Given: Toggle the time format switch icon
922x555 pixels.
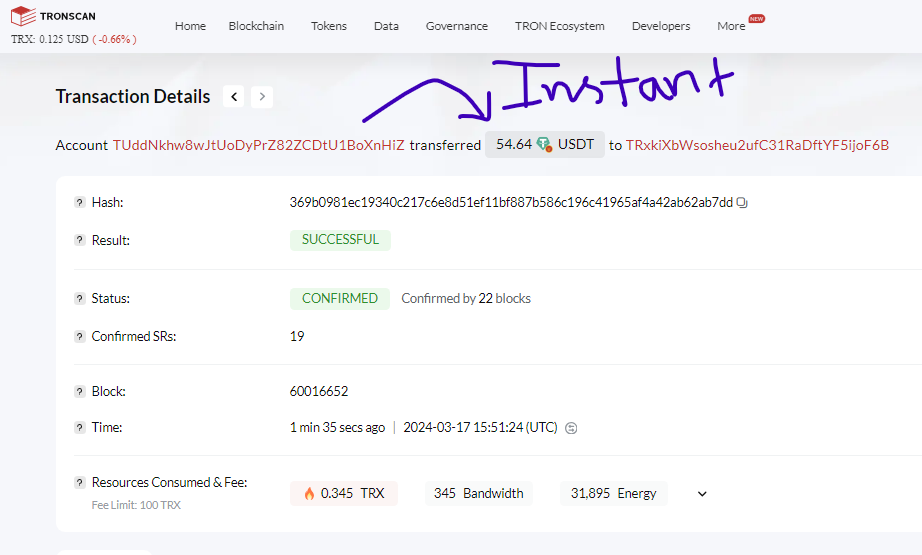Looking at the screenshot, I should [x=571, y=428].
